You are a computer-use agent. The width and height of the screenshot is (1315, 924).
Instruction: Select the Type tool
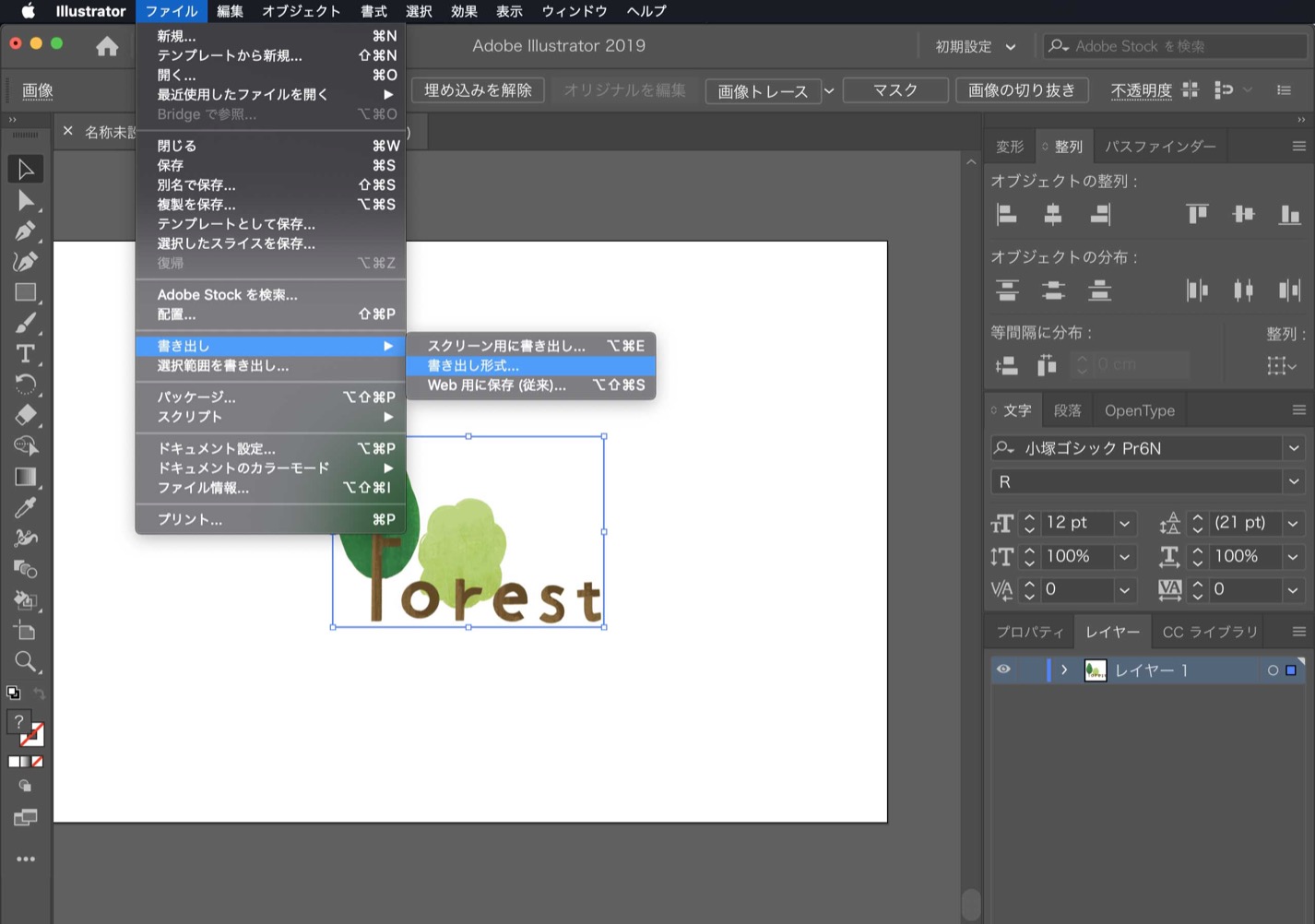click(x=25, y=354)
